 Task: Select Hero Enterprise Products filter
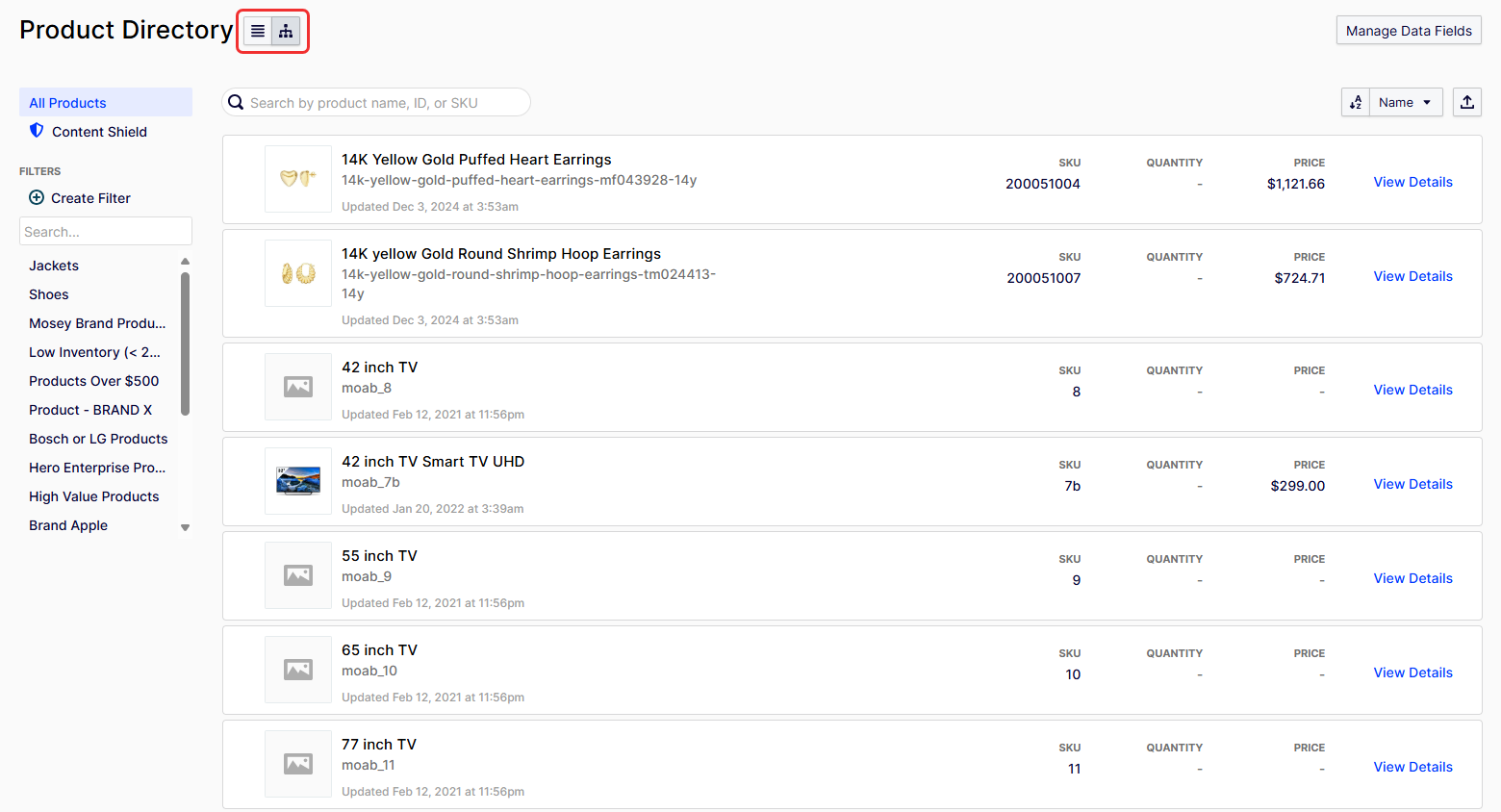point(97,468)
